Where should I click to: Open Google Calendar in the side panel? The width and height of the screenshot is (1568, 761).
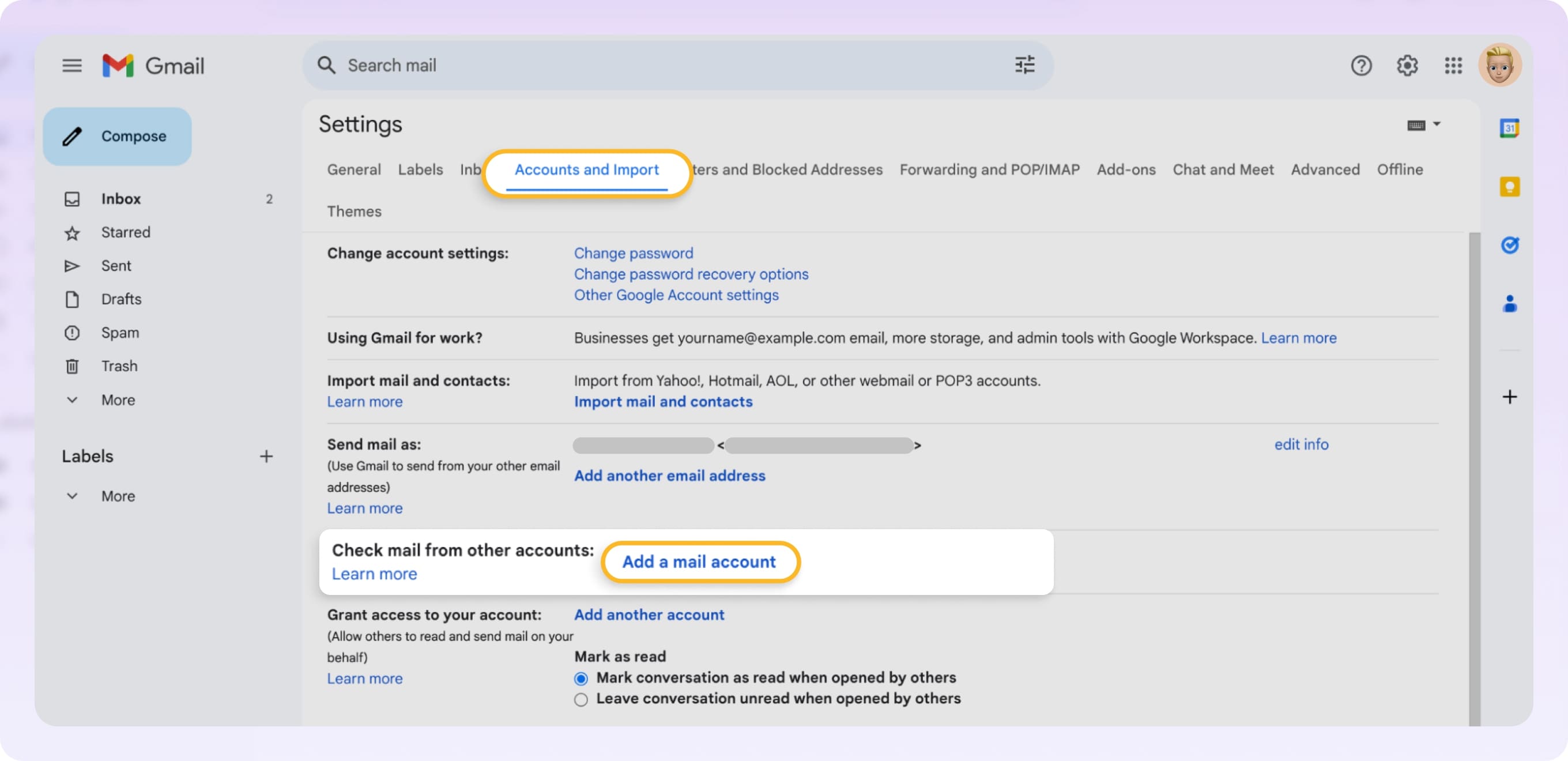coord(1511,127)
